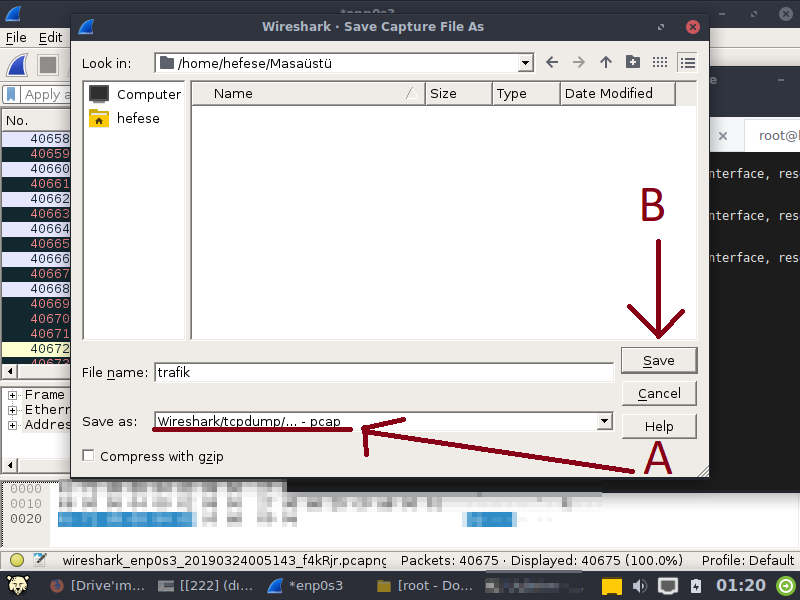The height and width of the screenshot is (600, 800).
Task: Click the Save button
Action: (659, 361)
